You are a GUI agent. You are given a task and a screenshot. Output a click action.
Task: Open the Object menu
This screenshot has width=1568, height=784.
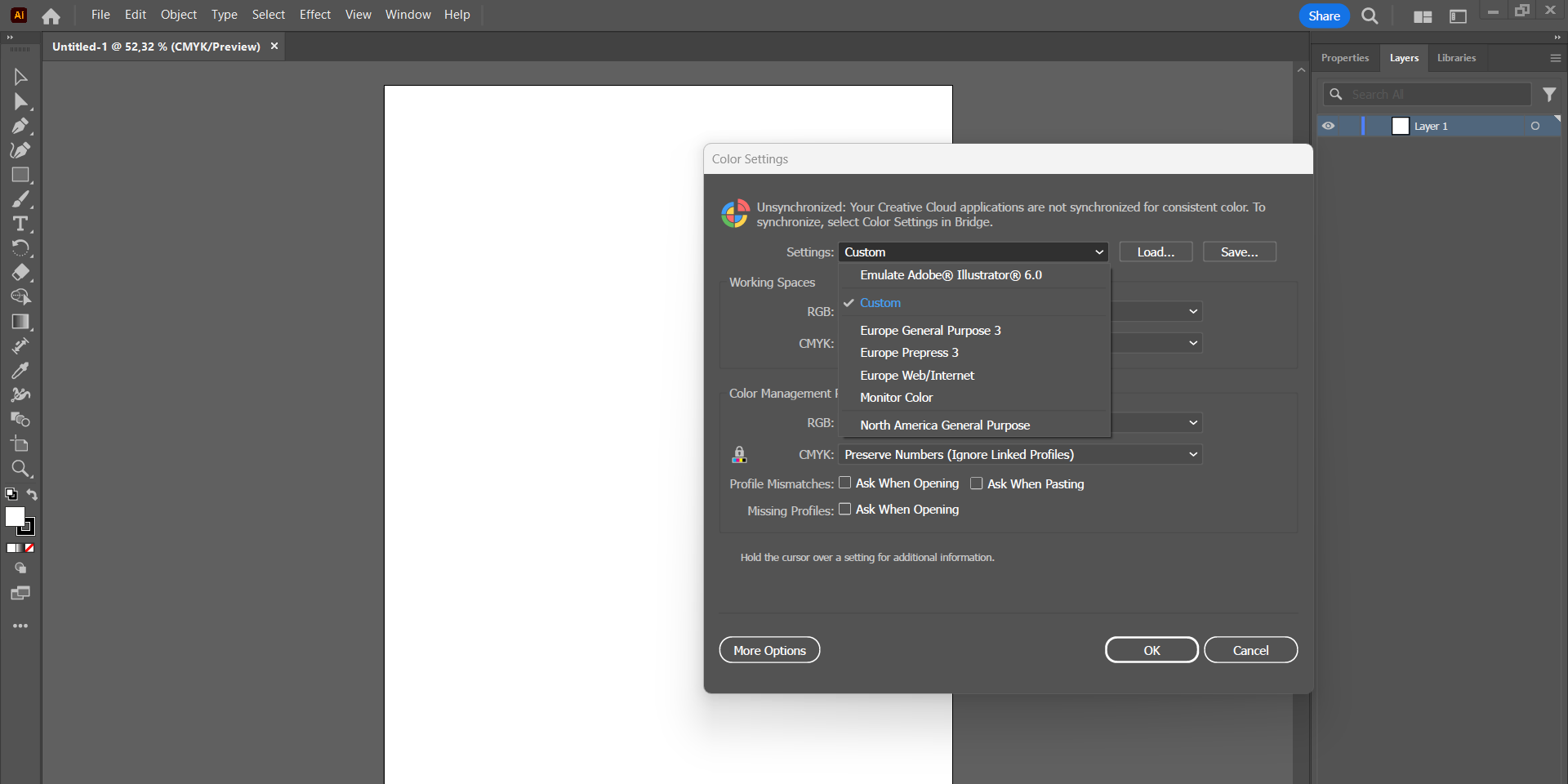[179, 15]
